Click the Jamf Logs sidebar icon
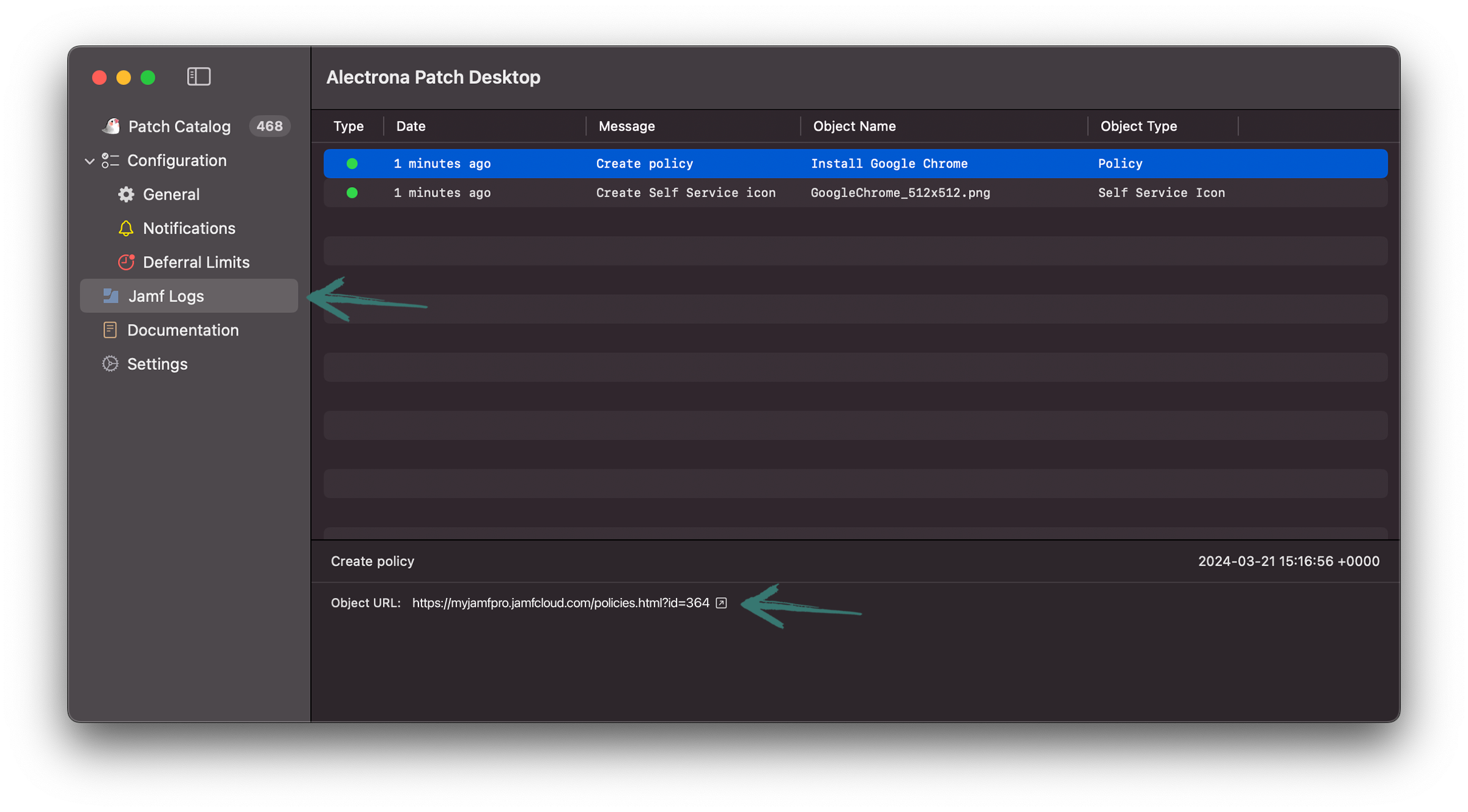The width and height of the screenshot is (1468, 812). pos(111,296)
